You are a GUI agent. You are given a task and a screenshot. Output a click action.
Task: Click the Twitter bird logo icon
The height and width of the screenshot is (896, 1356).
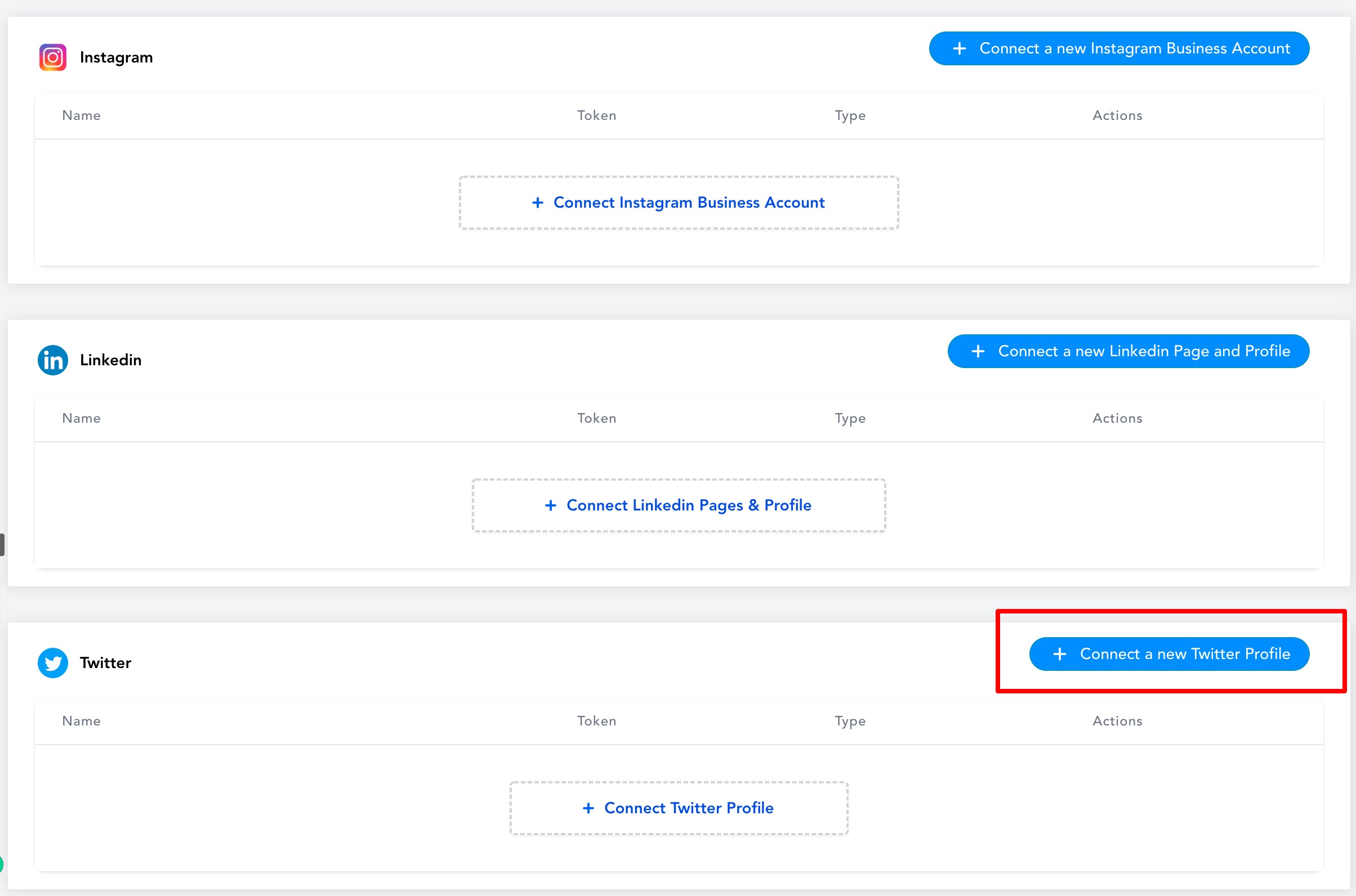52,663
